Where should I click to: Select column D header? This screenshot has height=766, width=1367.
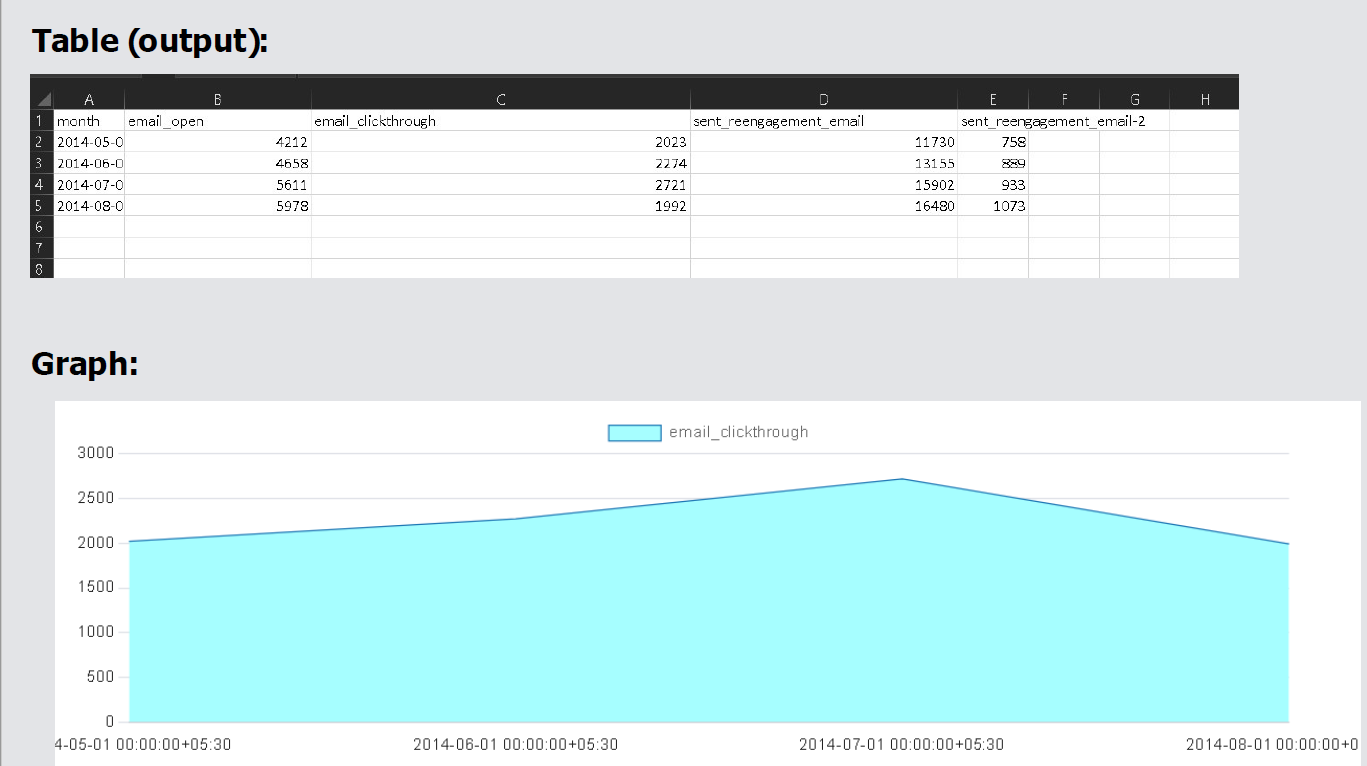823,99
